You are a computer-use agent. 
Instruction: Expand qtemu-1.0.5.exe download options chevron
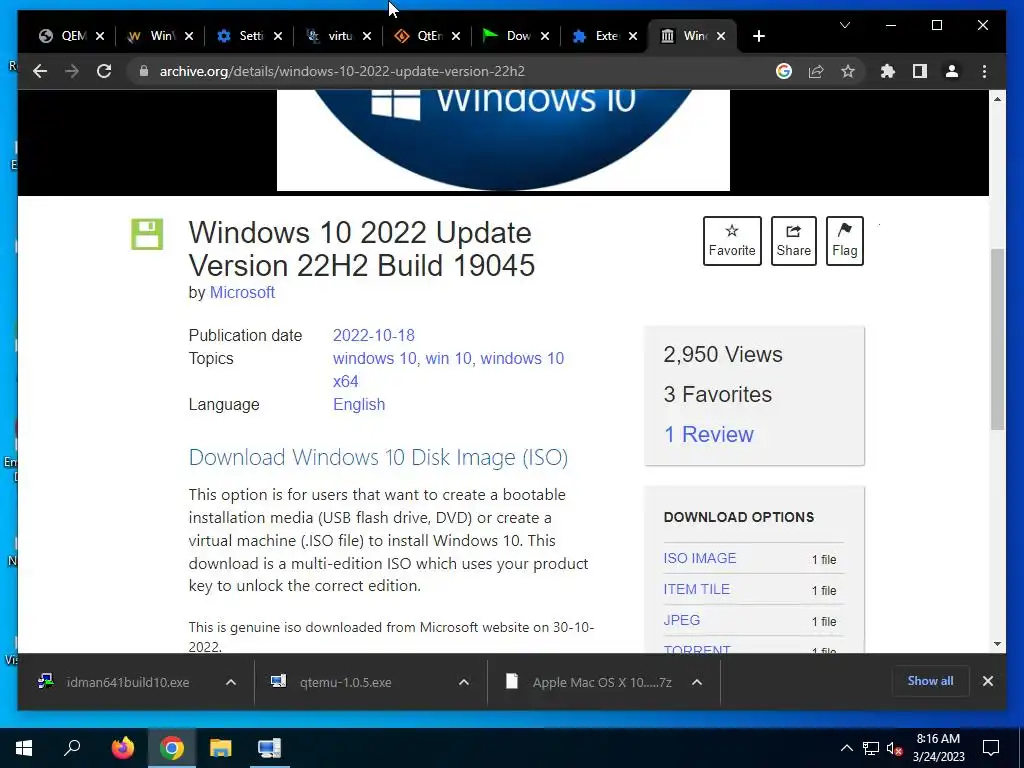pos(464,682)
